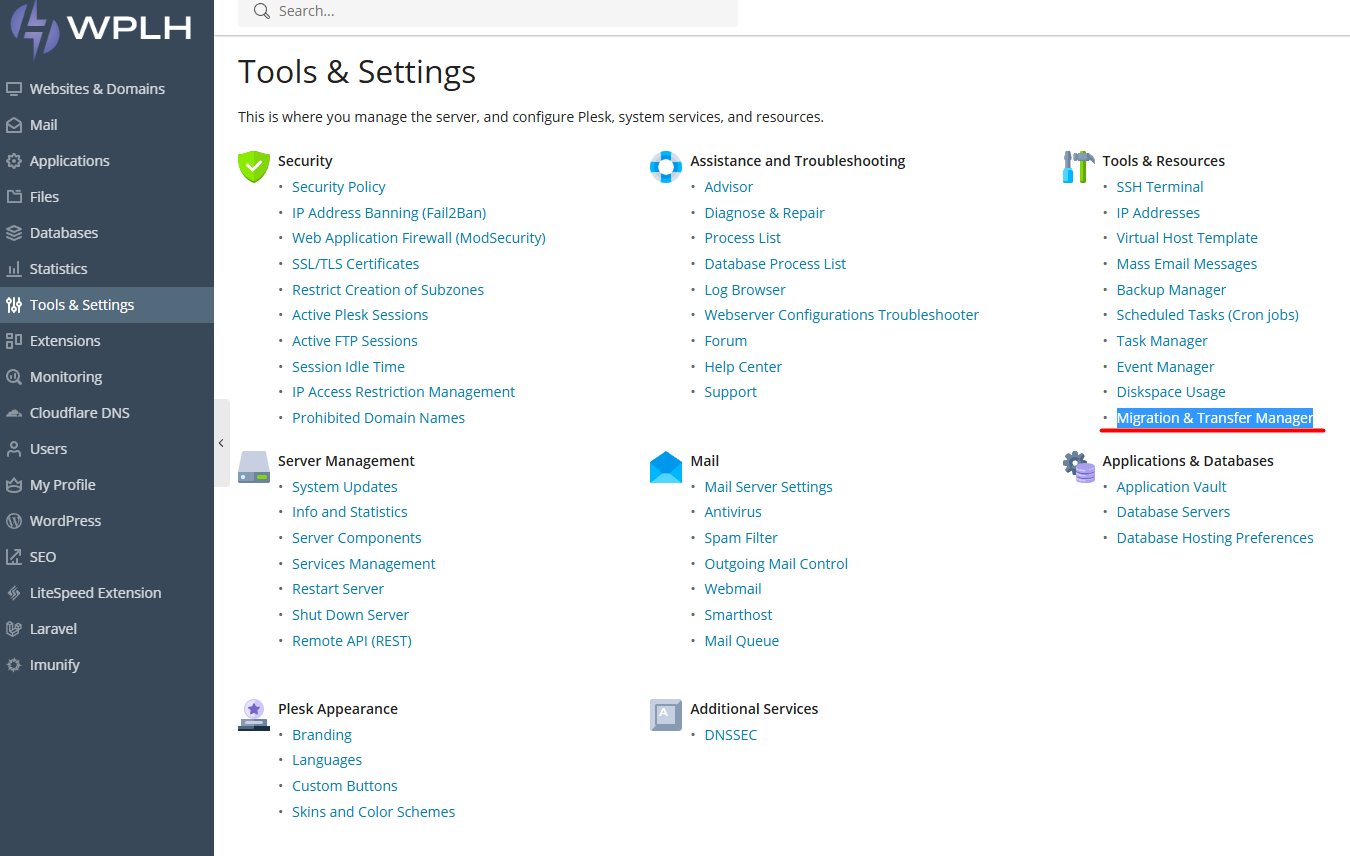Viewport: 1350px width, 856px height.
Task: Click the search magnifier icon
Action: point(262,11)
